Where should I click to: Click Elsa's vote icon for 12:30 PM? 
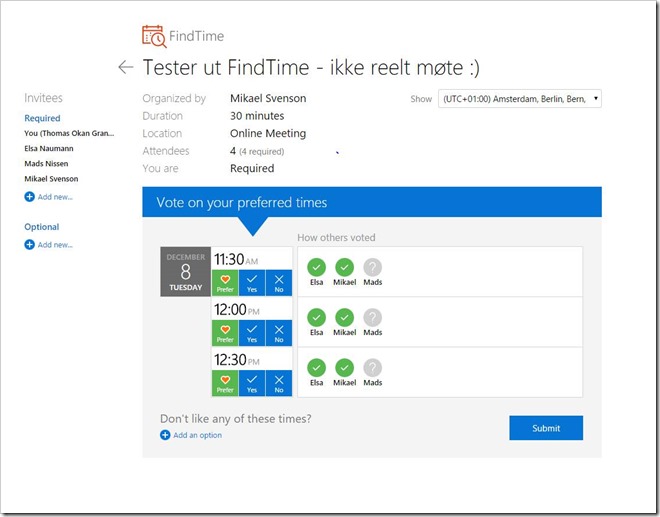(317, 367)
